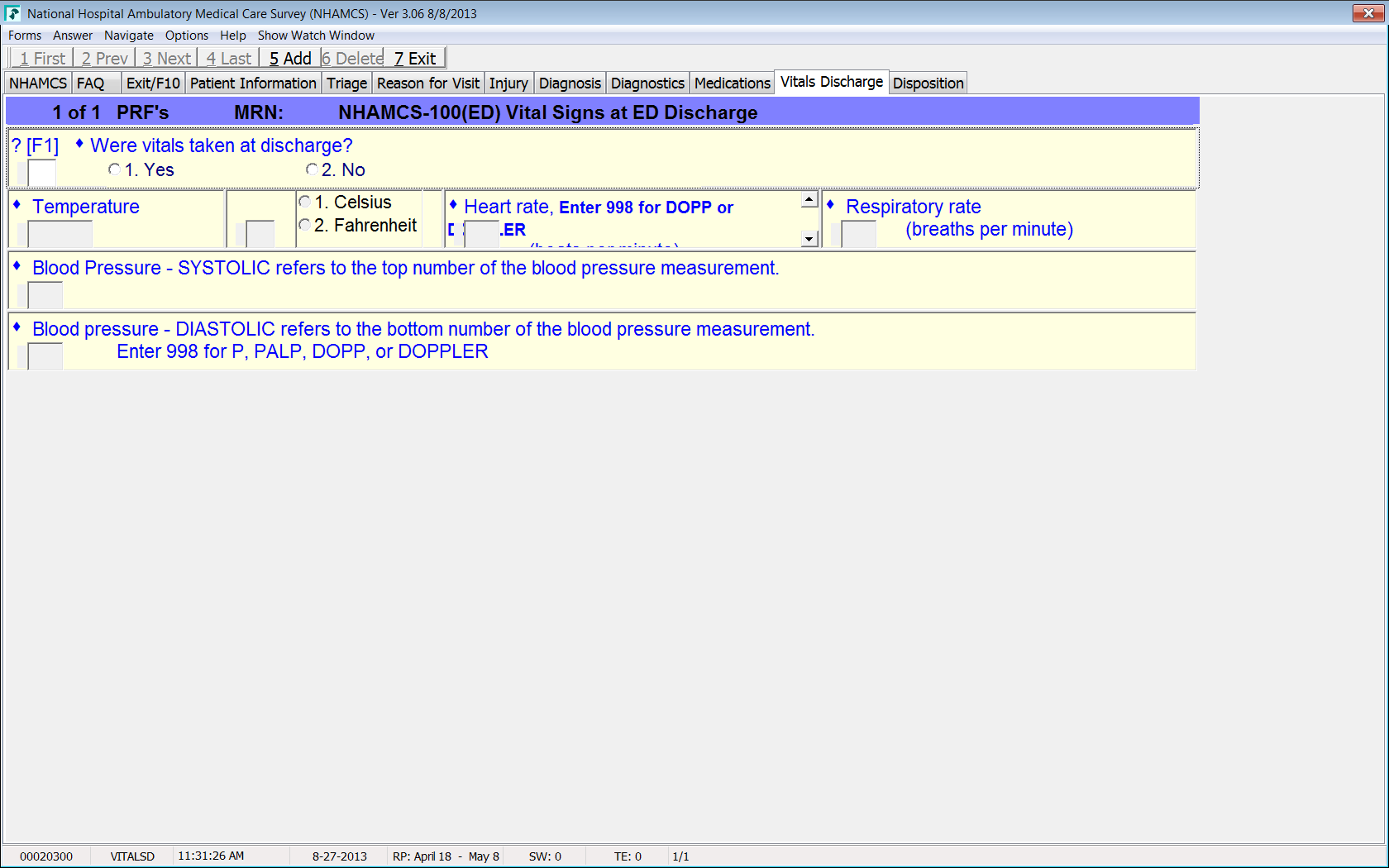The width and height of the screenshot is (1389, 868).
Task: Add a new record with 5 Add
Action: point(290,59)
